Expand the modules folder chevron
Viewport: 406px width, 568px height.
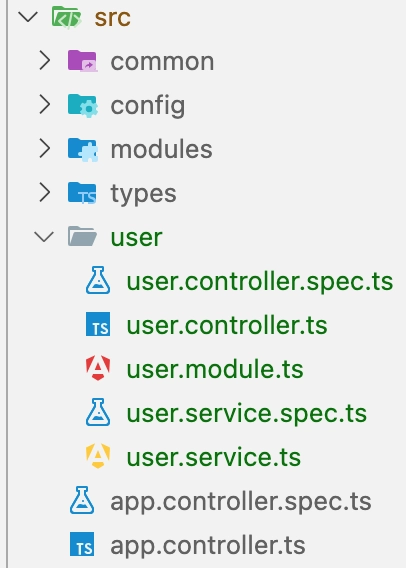click(45, 149)
